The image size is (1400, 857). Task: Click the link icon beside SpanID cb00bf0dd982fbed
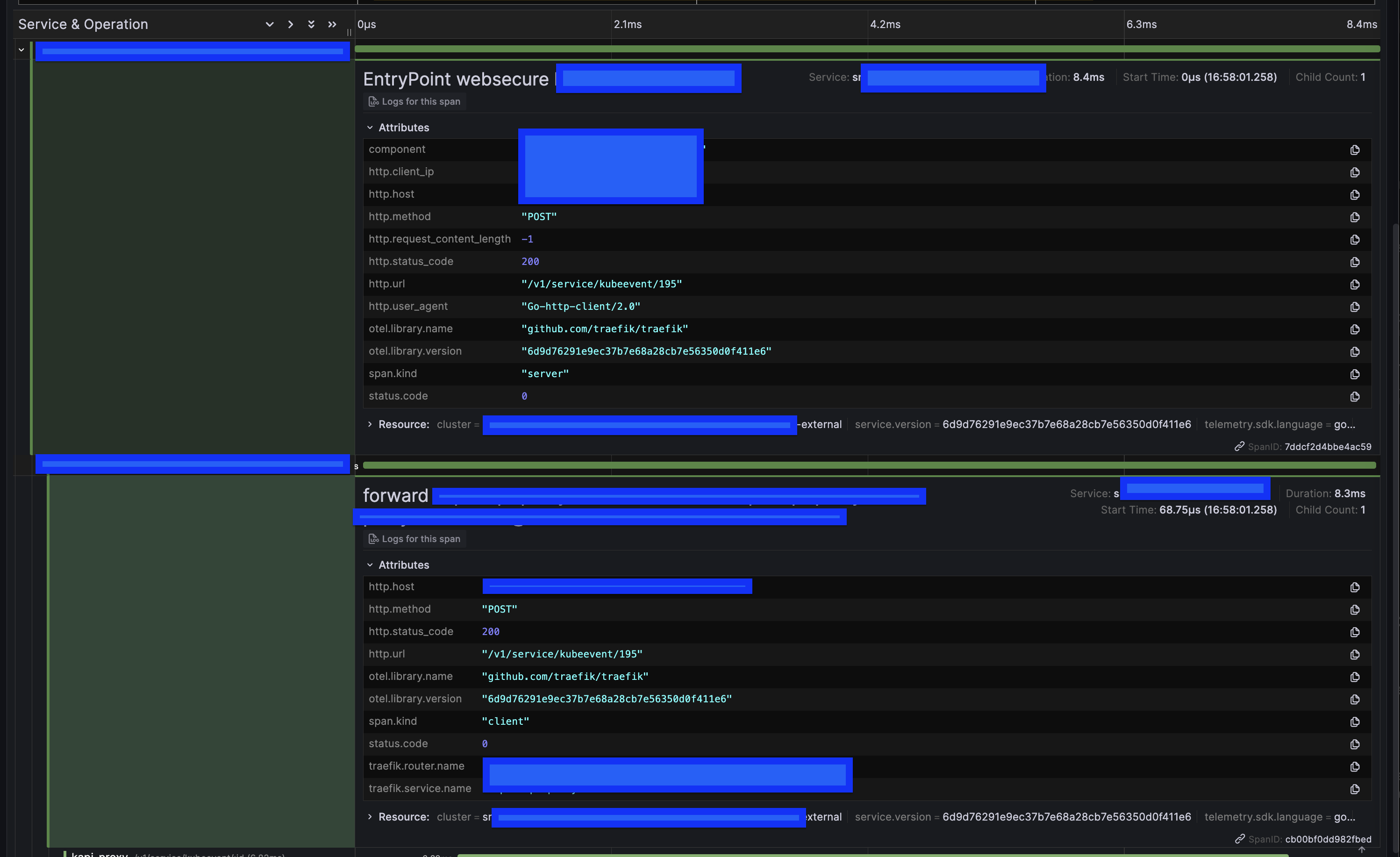pos(1240,839)
